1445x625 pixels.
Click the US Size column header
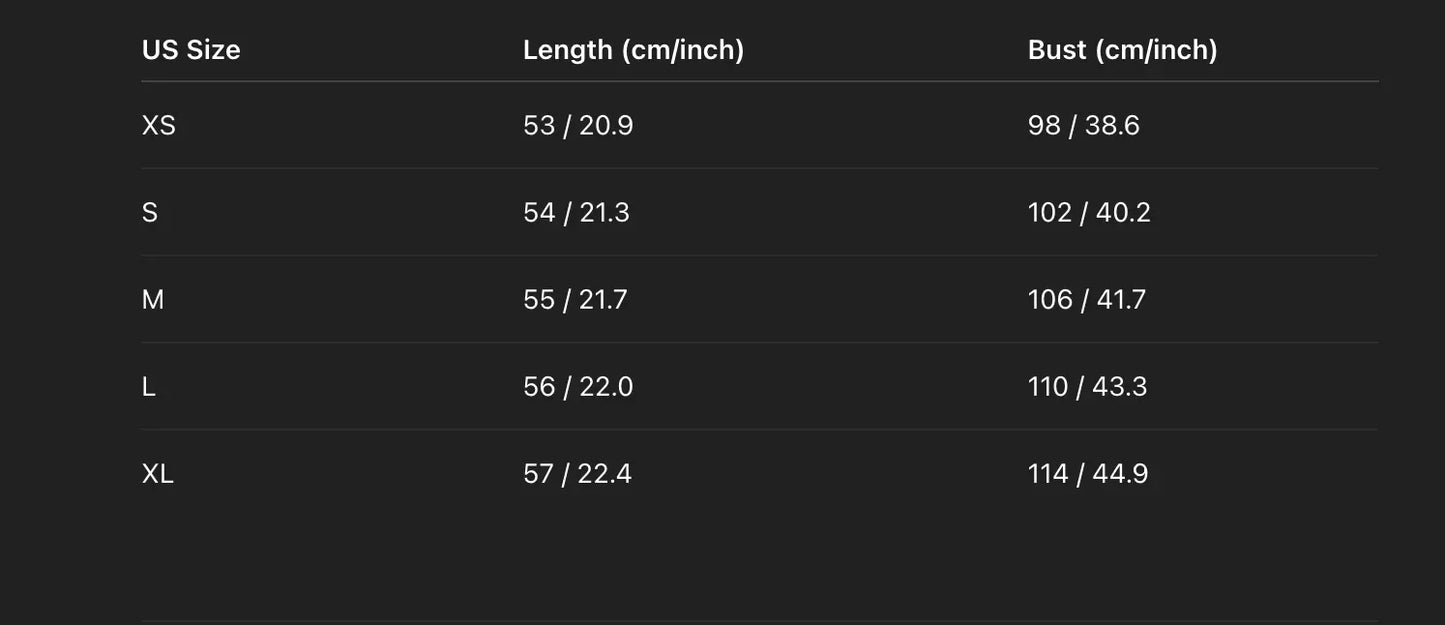191,50
